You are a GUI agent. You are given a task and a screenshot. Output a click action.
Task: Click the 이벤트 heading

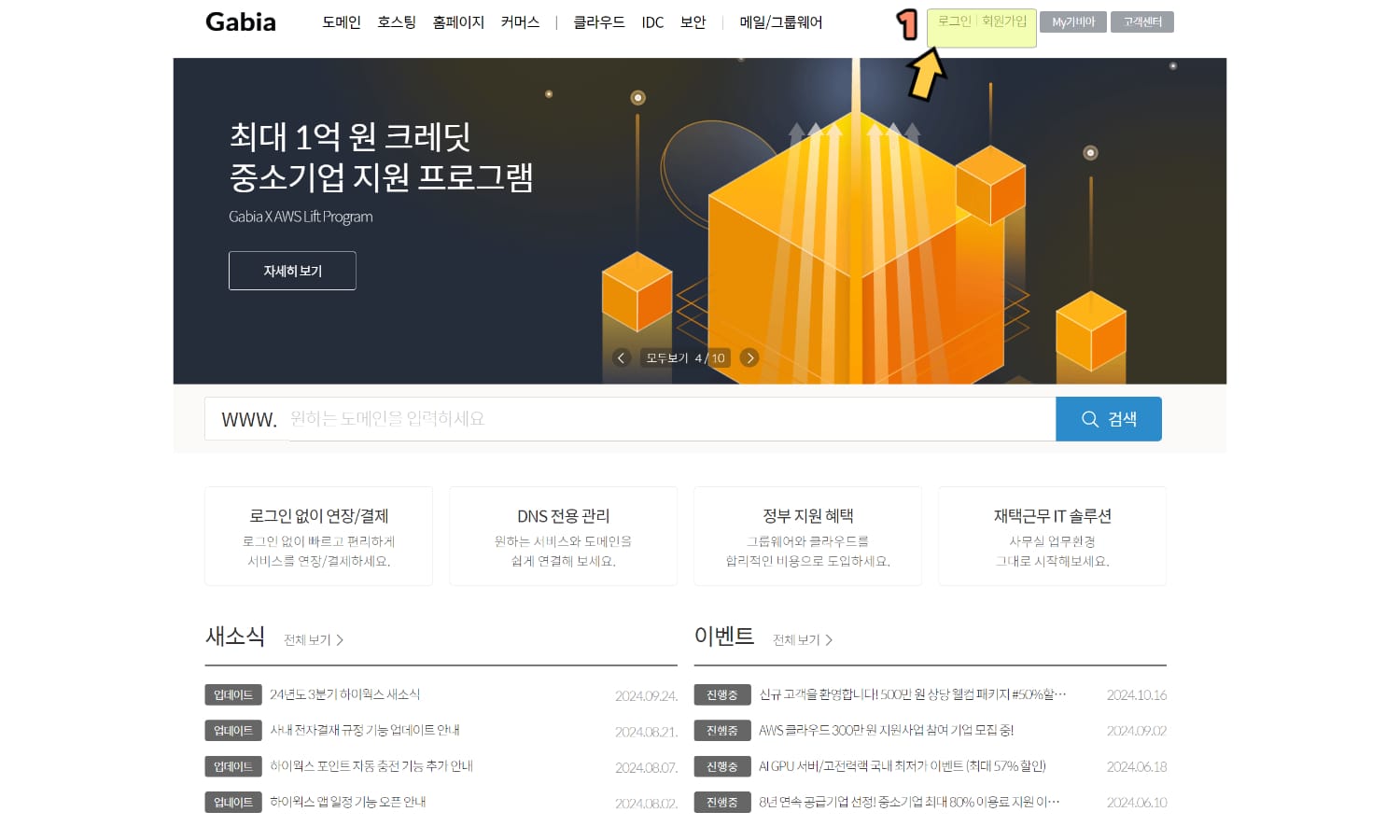coord(724,636)
